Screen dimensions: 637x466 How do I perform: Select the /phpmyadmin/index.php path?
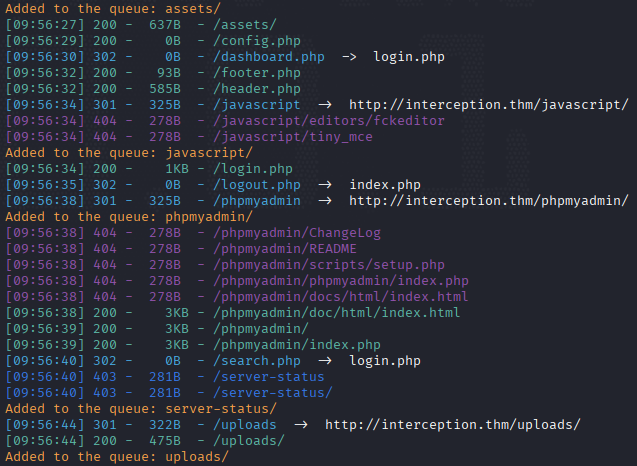pos(297,345)
